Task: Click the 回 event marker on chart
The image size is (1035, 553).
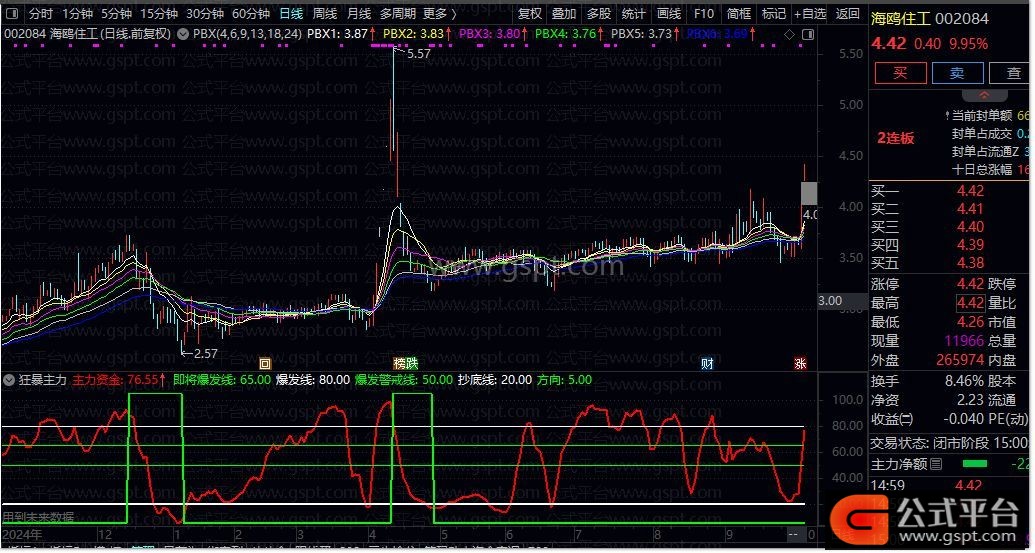Action: point(265,363)
